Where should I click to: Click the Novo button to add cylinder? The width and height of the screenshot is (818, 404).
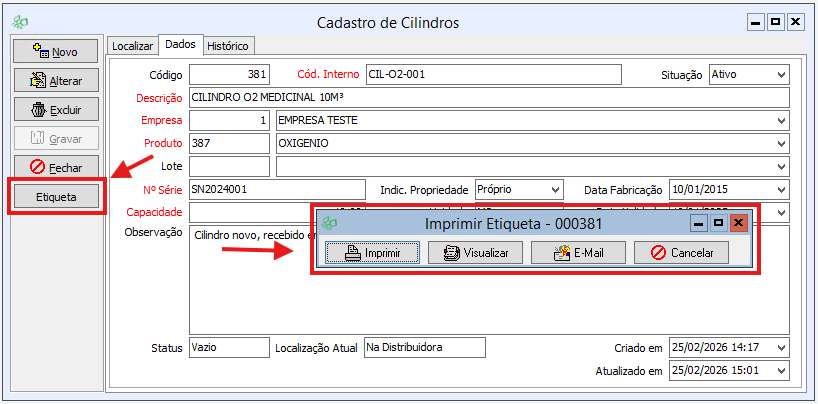56,51
